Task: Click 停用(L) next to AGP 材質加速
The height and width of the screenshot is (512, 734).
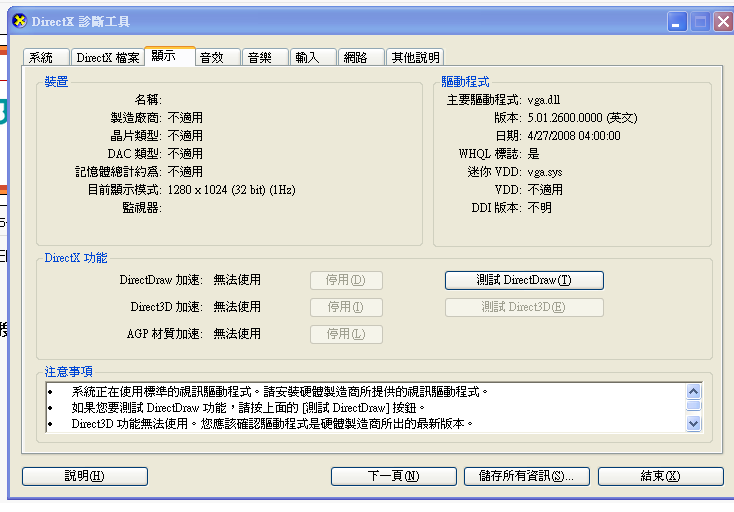Action: pyautogui.click(x=346, y=334)
